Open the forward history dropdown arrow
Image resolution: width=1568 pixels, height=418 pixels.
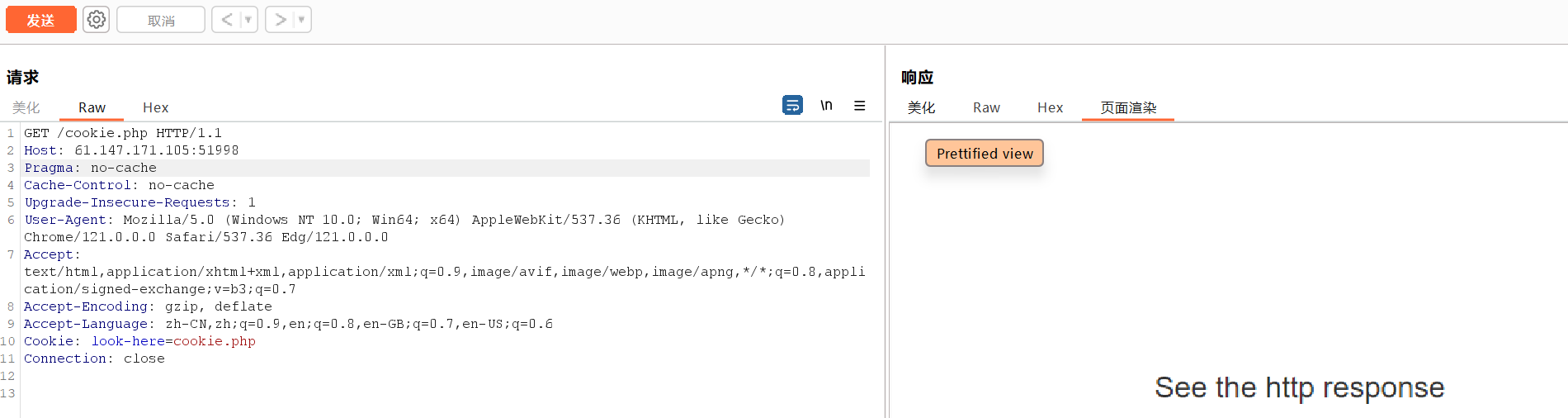coord(301,20)
